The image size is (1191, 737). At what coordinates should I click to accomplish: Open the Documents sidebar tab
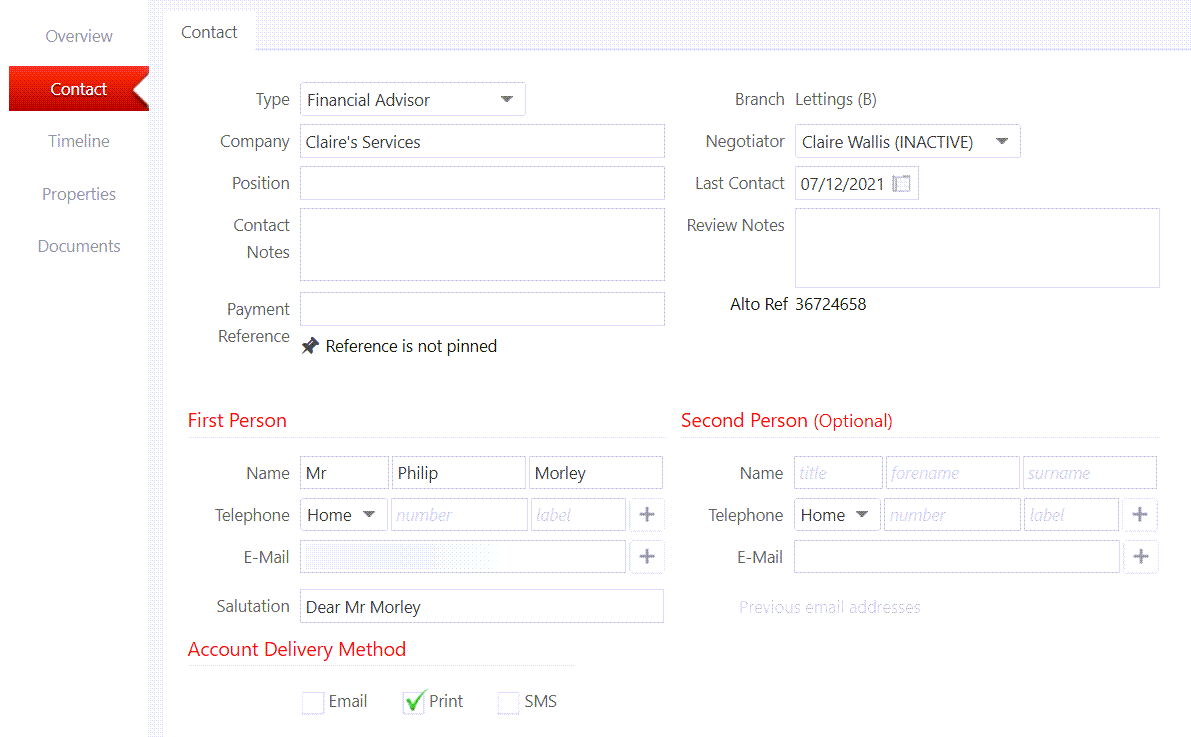pos(79,246)
